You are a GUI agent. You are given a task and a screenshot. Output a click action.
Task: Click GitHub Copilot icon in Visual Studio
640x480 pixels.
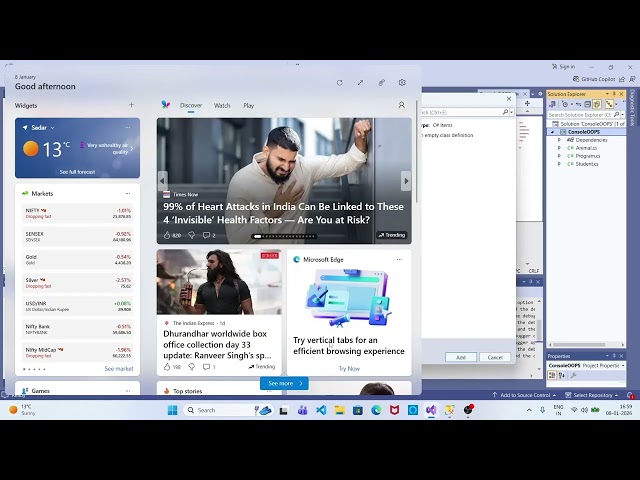(x=576, y=79)
